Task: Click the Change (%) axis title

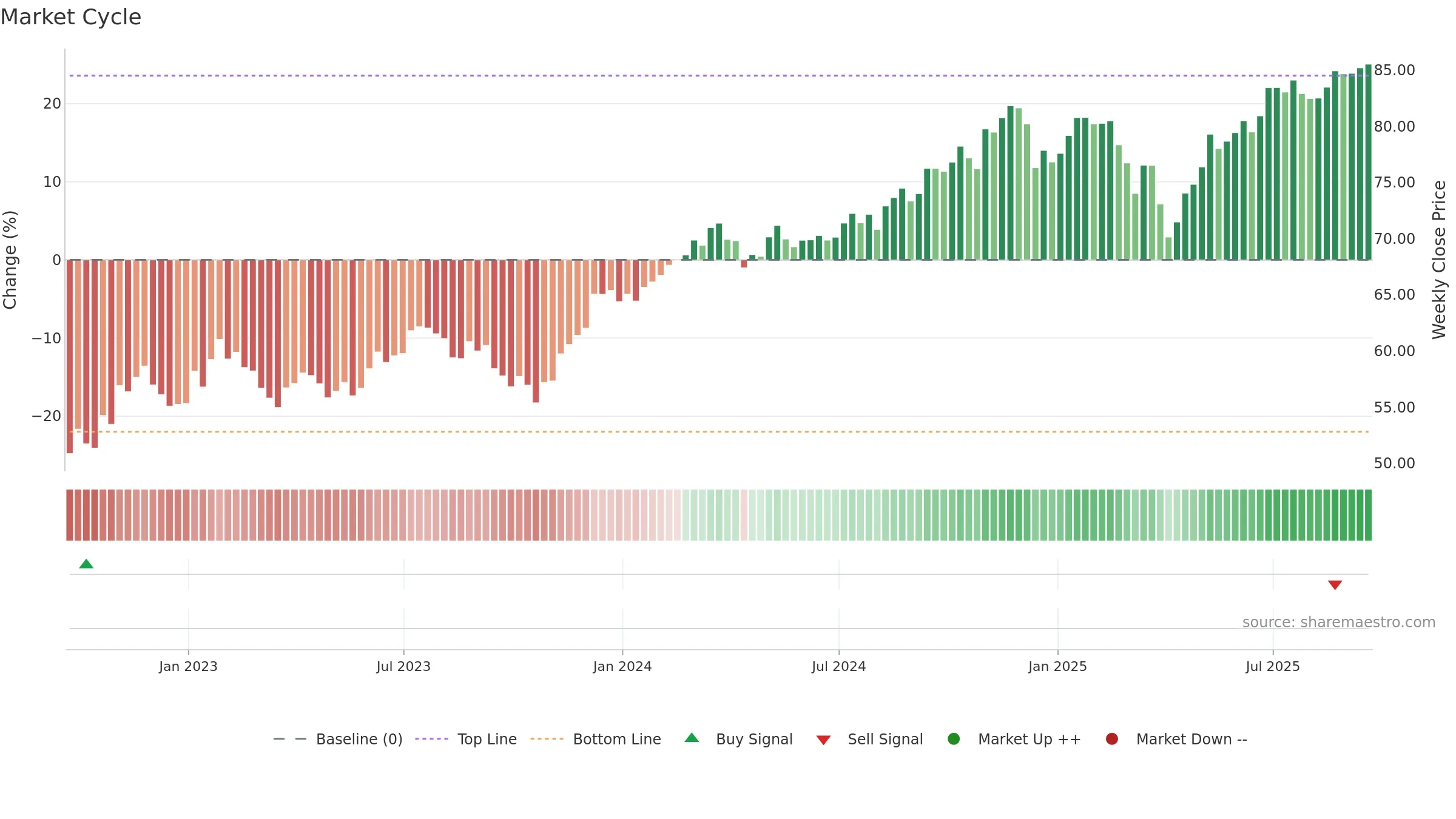Action: click(x=10, y=260)
